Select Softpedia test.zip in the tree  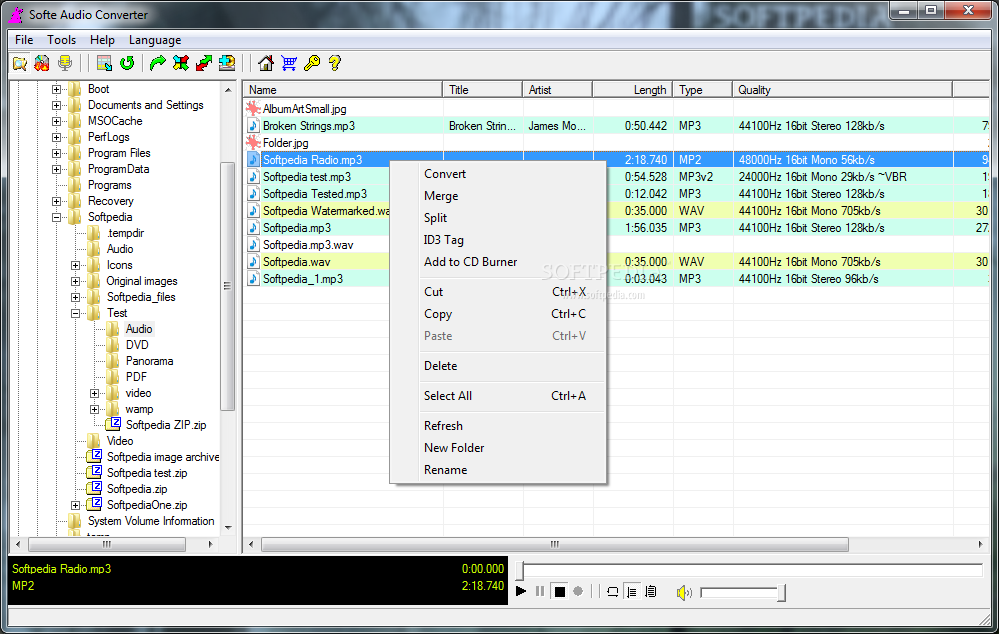pyautogui.click(x=147, y=473)
